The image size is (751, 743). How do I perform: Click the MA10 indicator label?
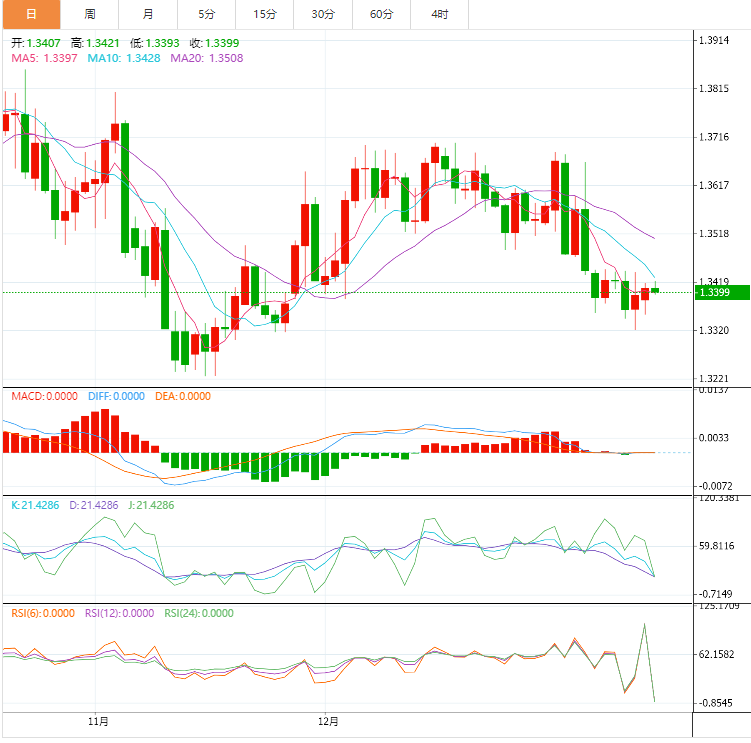(124, 58)
